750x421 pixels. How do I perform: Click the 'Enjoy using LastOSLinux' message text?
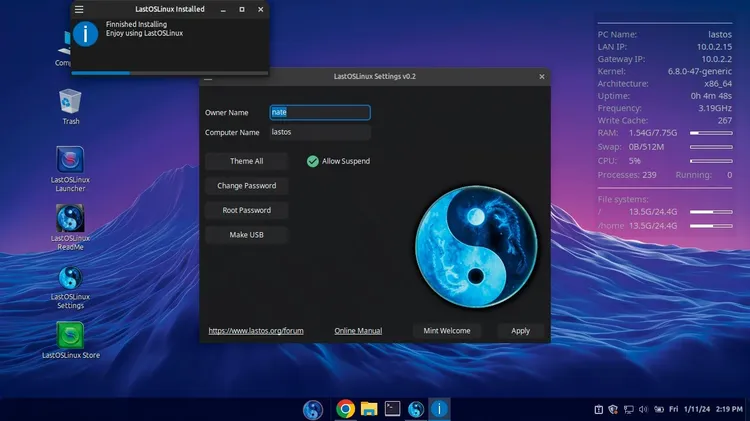click(x=144, y=33)
